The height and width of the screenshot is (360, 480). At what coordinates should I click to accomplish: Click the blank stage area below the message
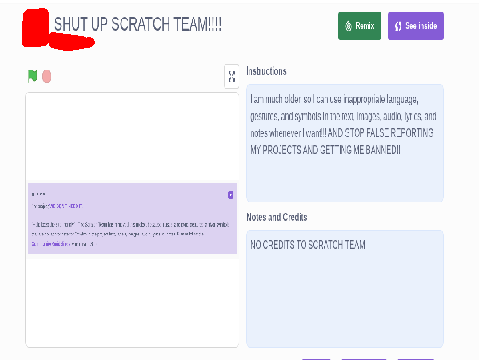click(132, 302)
